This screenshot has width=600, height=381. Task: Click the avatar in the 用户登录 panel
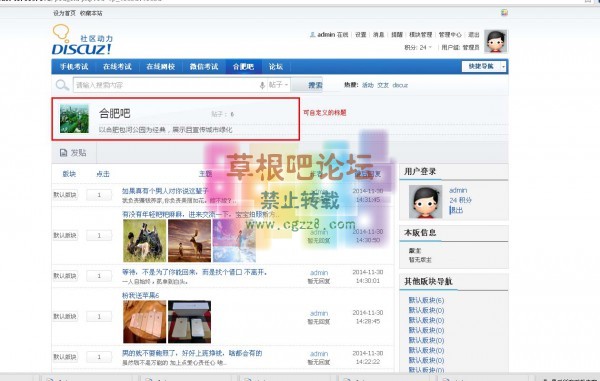pyautogui.click(x=425, y=202)
